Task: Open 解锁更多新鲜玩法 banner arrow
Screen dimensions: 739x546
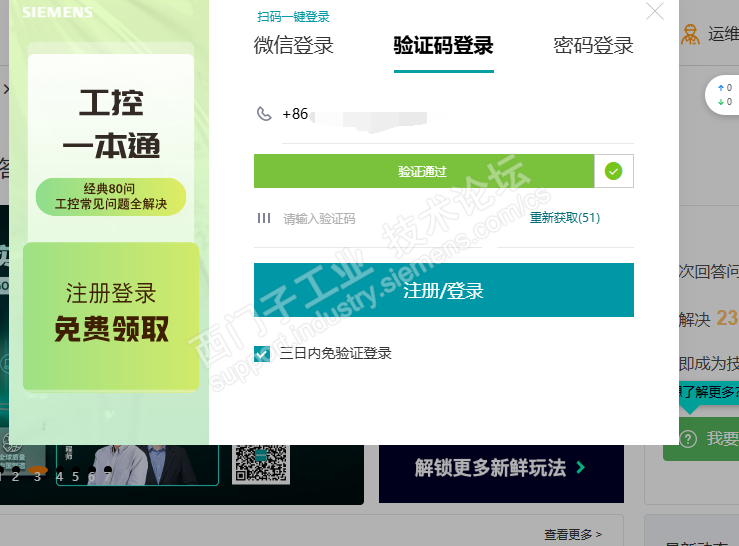Action: pos(581,468)
